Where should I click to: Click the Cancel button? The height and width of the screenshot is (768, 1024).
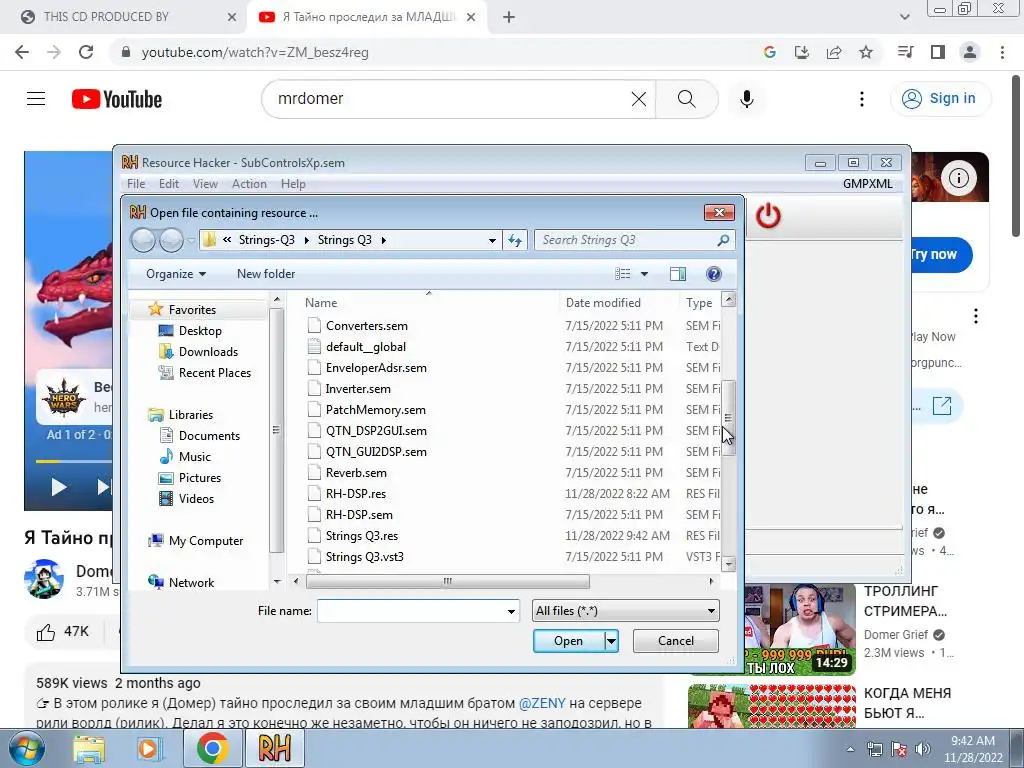pos(676,641)
